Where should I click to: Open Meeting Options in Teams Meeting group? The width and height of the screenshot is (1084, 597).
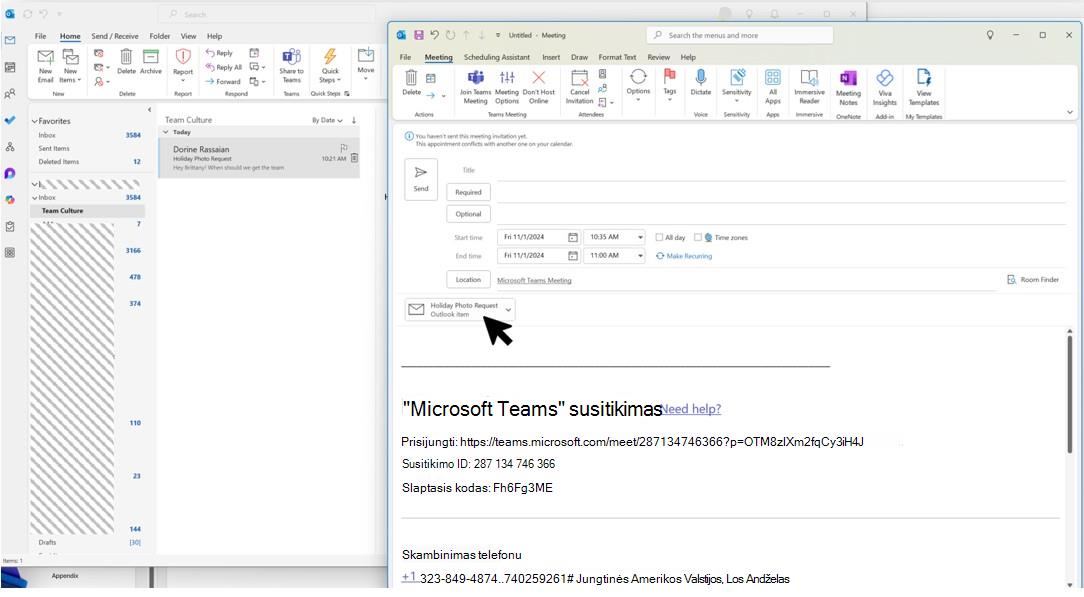pyautogui.click(x=507, y=87)
